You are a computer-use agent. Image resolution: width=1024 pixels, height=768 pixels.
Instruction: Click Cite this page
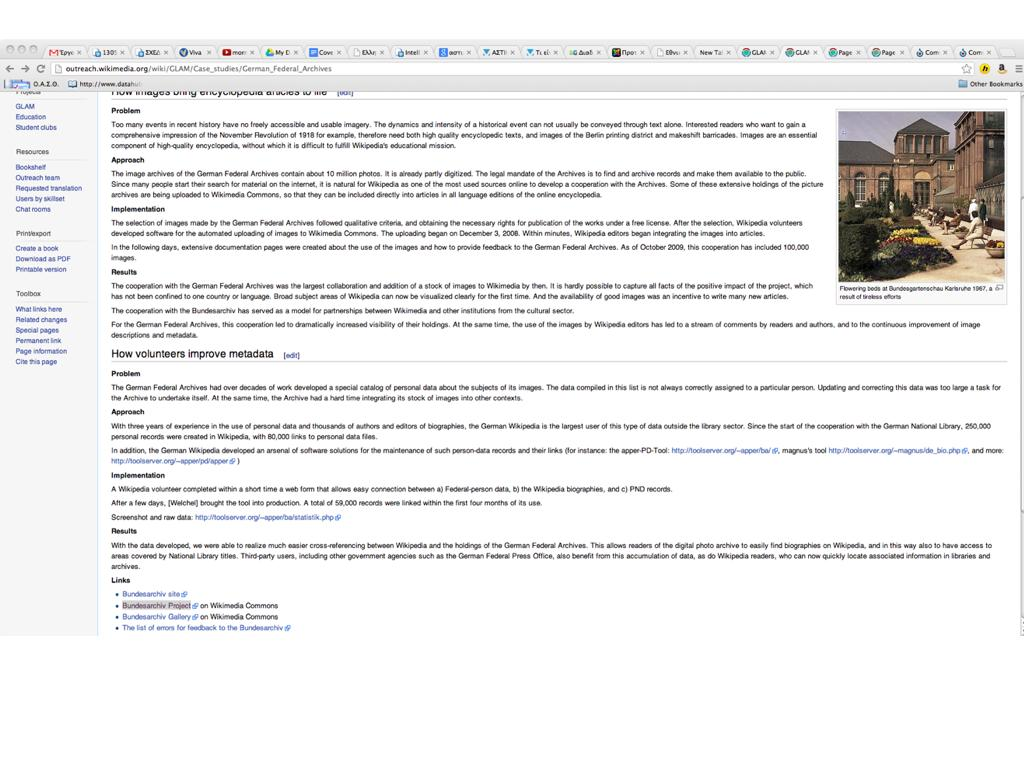[x=36, y=361]
